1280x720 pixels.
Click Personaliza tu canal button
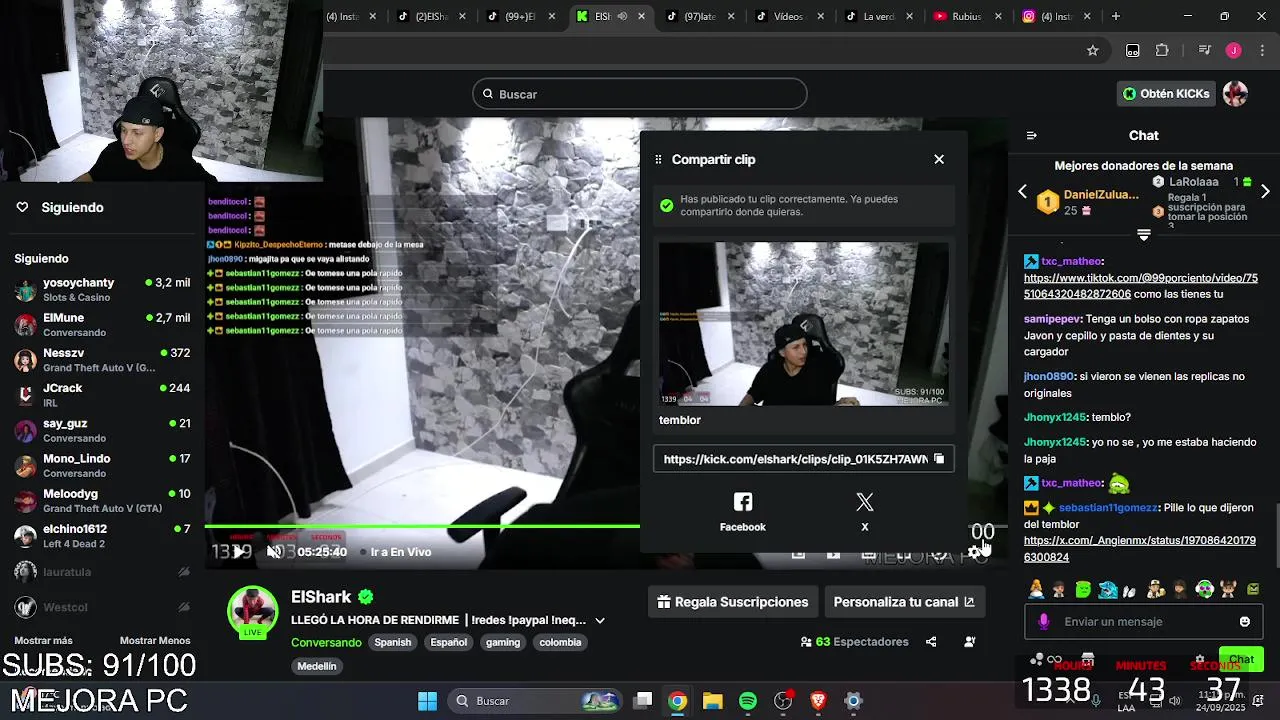904,602
